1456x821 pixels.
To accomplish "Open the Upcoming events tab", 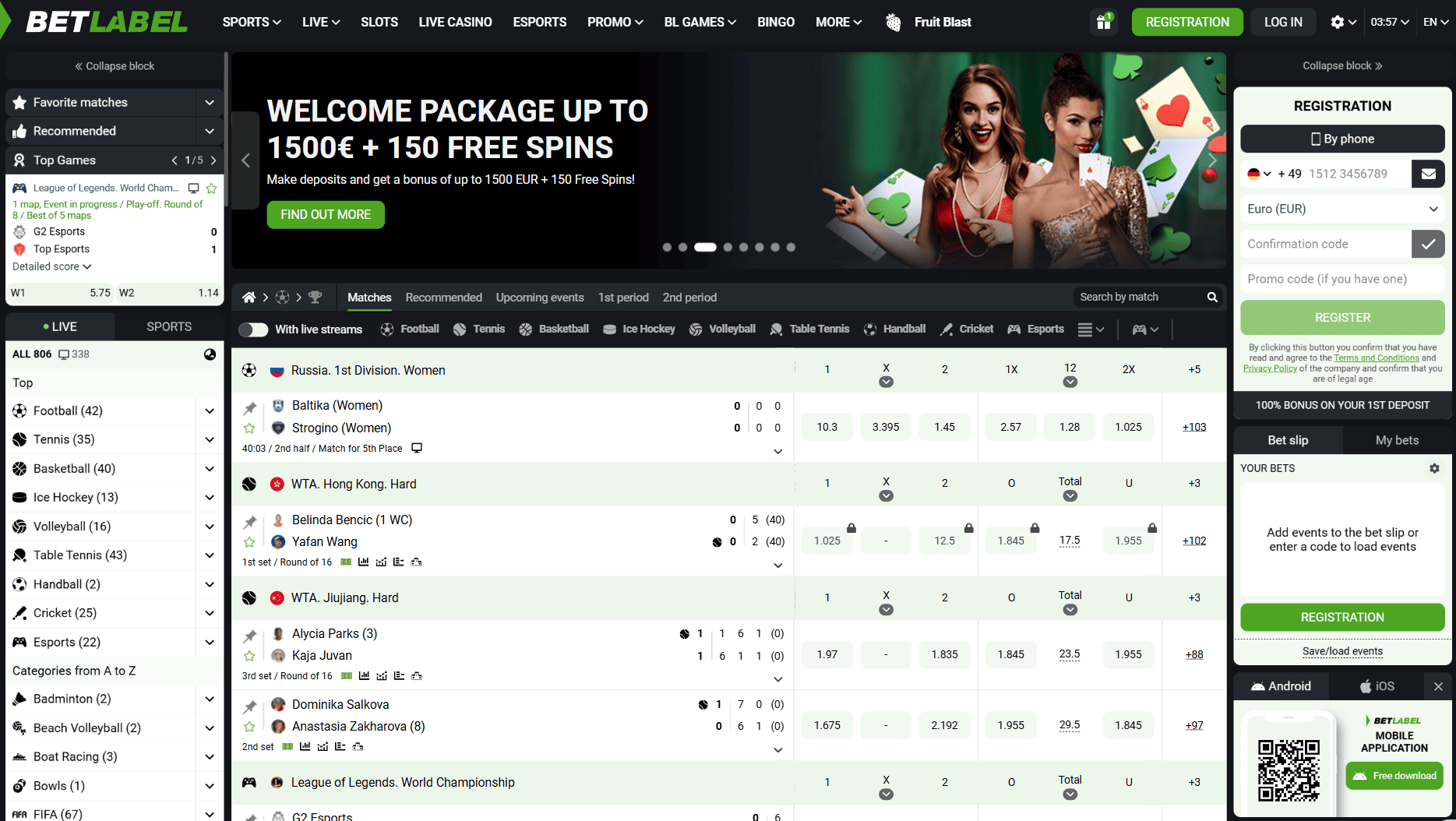I will (540, 298).
